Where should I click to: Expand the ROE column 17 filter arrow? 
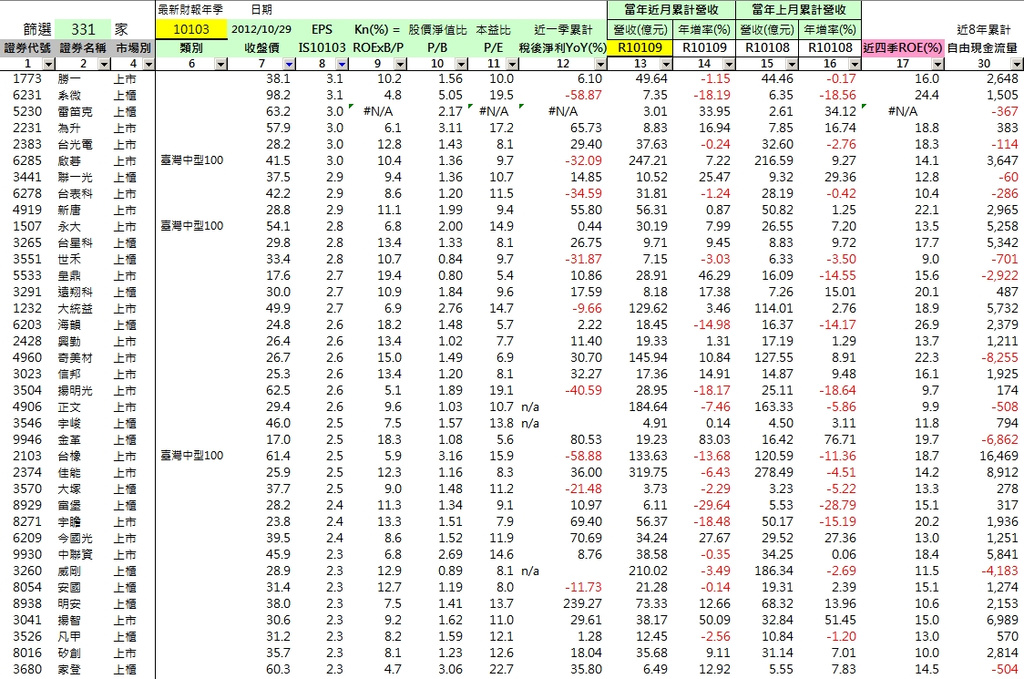(938, 64)
